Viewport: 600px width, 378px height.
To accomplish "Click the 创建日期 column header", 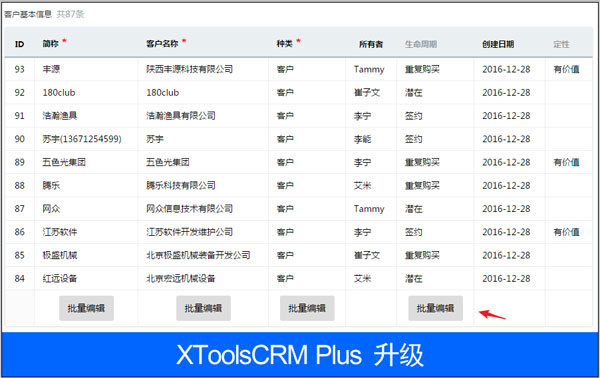I will click(498, 44).
